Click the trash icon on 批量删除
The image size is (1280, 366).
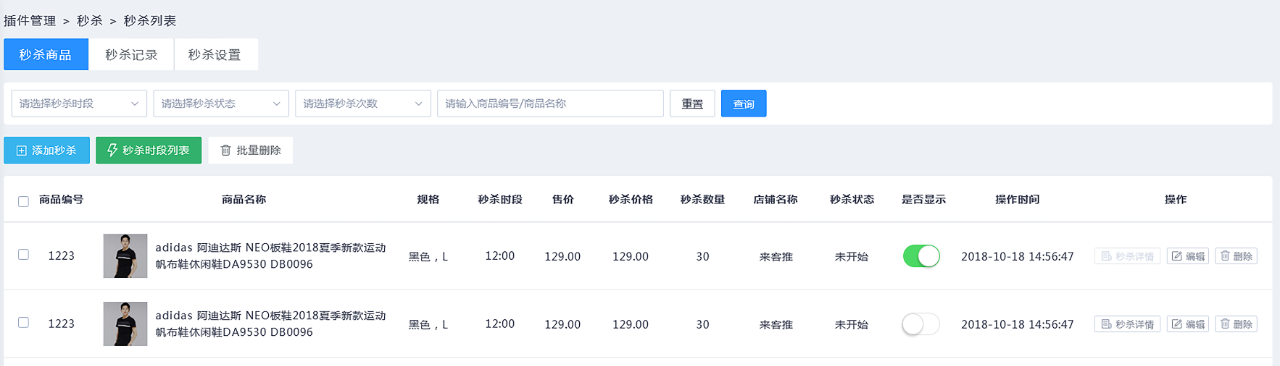pos(225,151)
